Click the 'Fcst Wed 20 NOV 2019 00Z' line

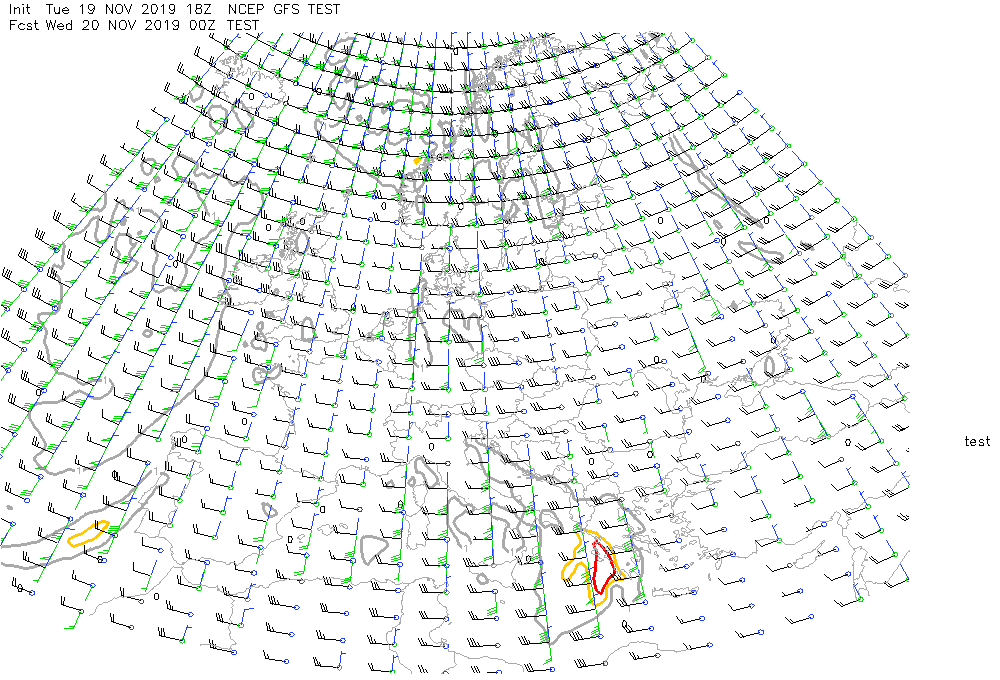click(112, 26)
